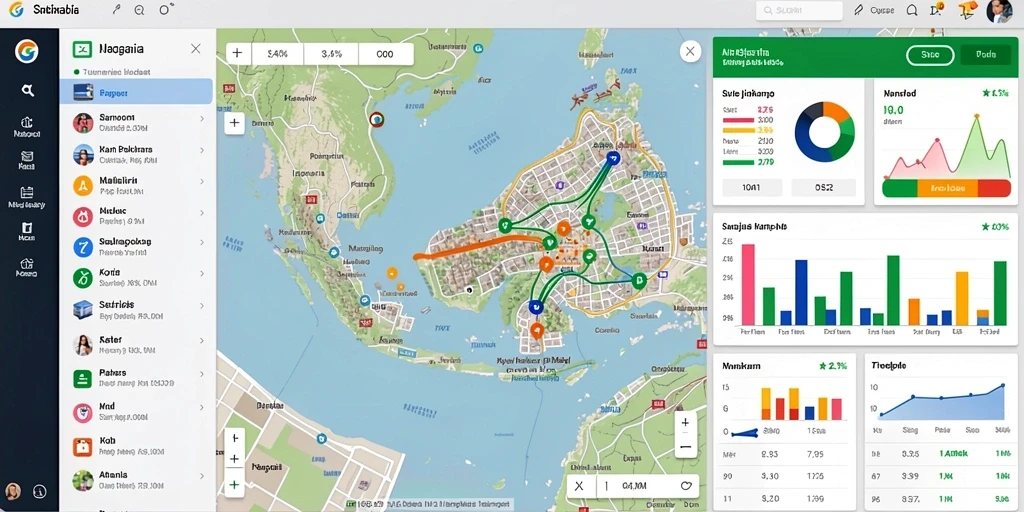Click the dark green Pode button
The height and width of the screenshot is (512, 1024).
pyautogui.click(x=985, y=55)
